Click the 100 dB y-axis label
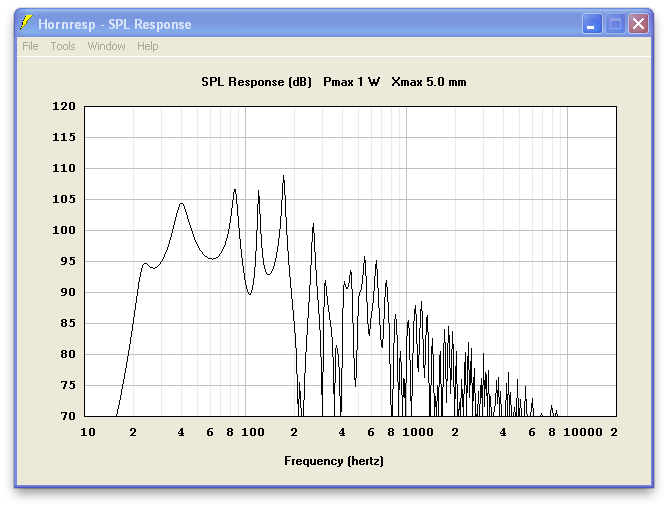The height and width of the screenshot is (508, 668). pyautogui.click(x=64, y=230)
